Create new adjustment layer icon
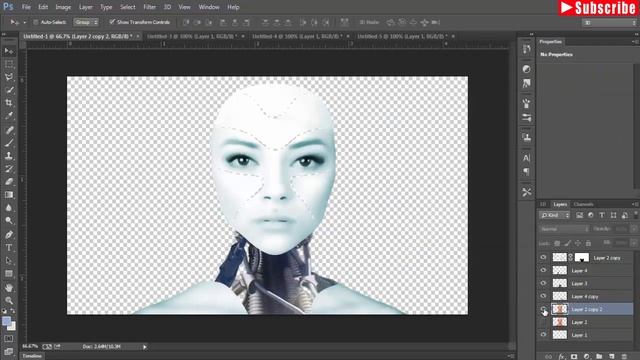640x360 pixels. [587, 356]
